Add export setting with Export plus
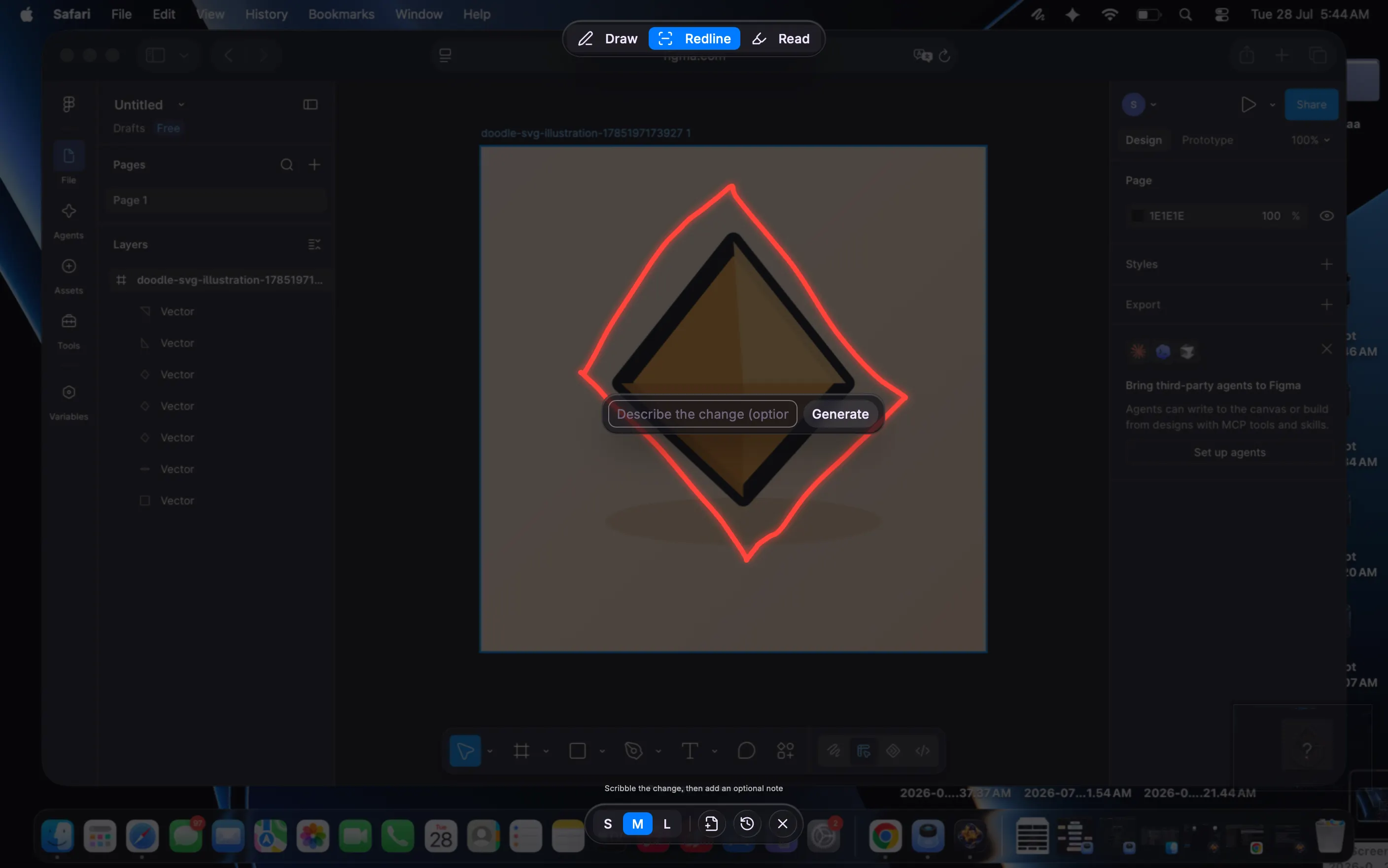The image size is (1388, 868). tap(1326, 304)
